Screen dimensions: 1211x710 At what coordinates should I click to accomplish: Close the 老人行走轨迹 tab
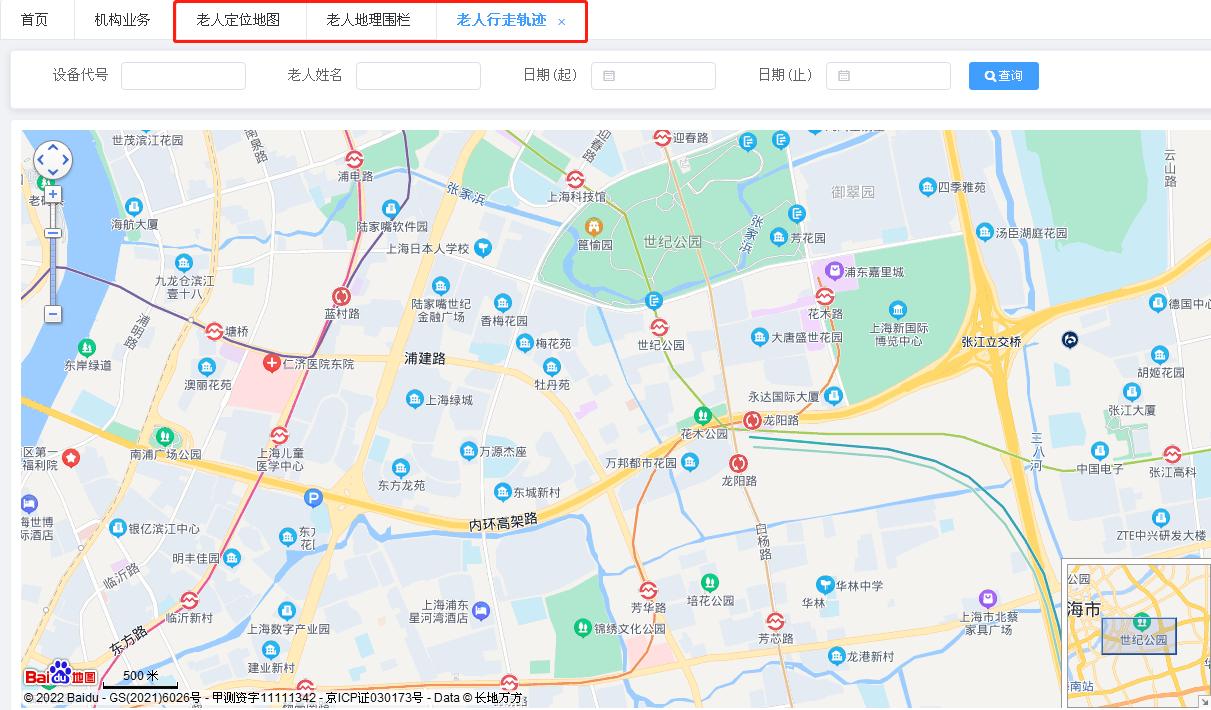(x=562, y=22)
